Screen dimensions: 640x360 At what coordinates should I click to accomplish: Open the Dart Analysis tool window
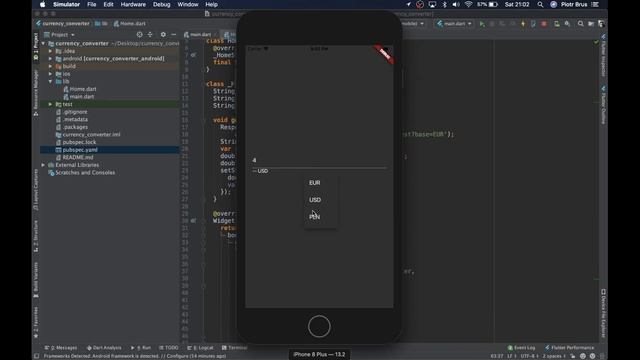coord(104,348)
